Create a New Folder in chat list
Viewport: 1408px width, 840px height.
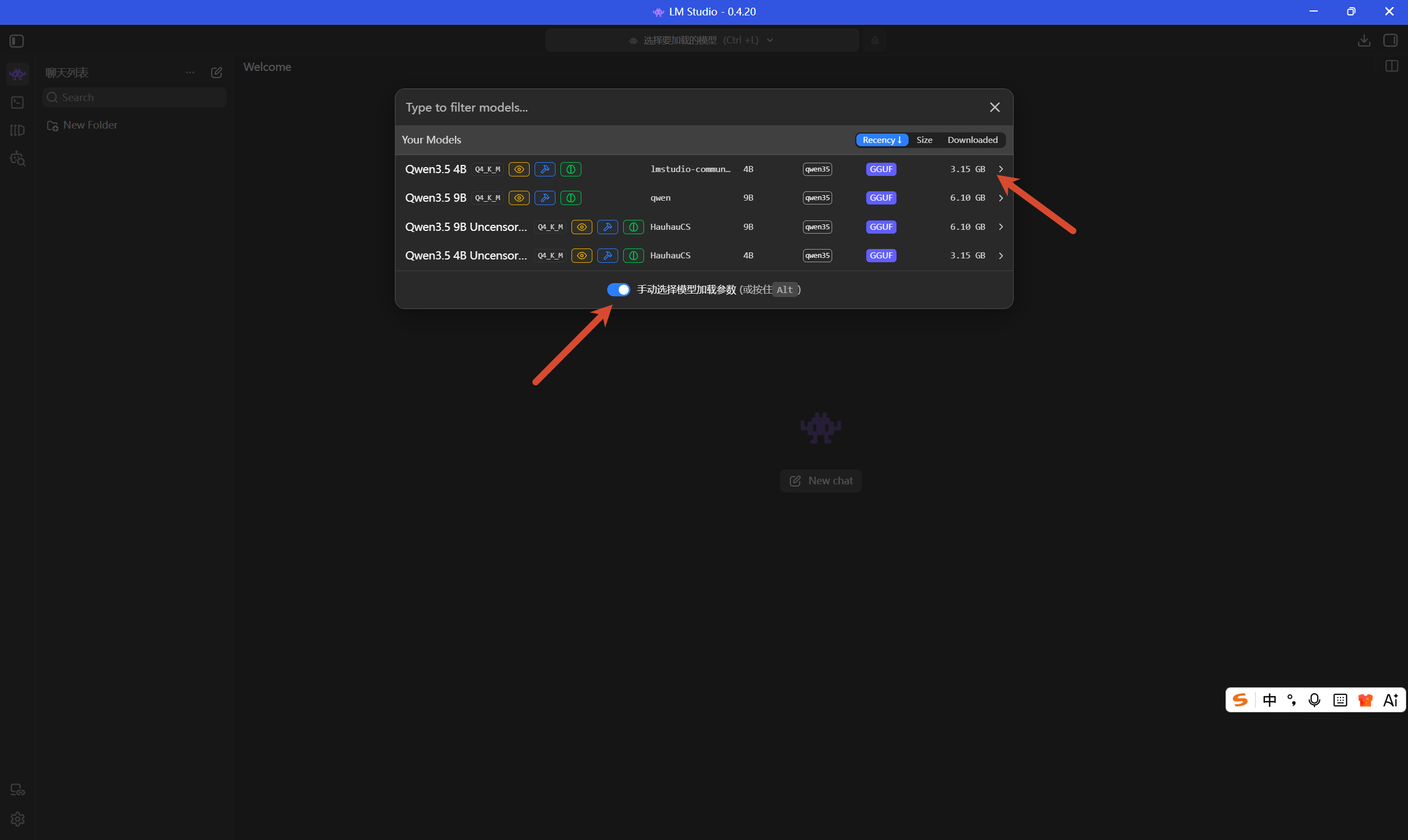82,125
